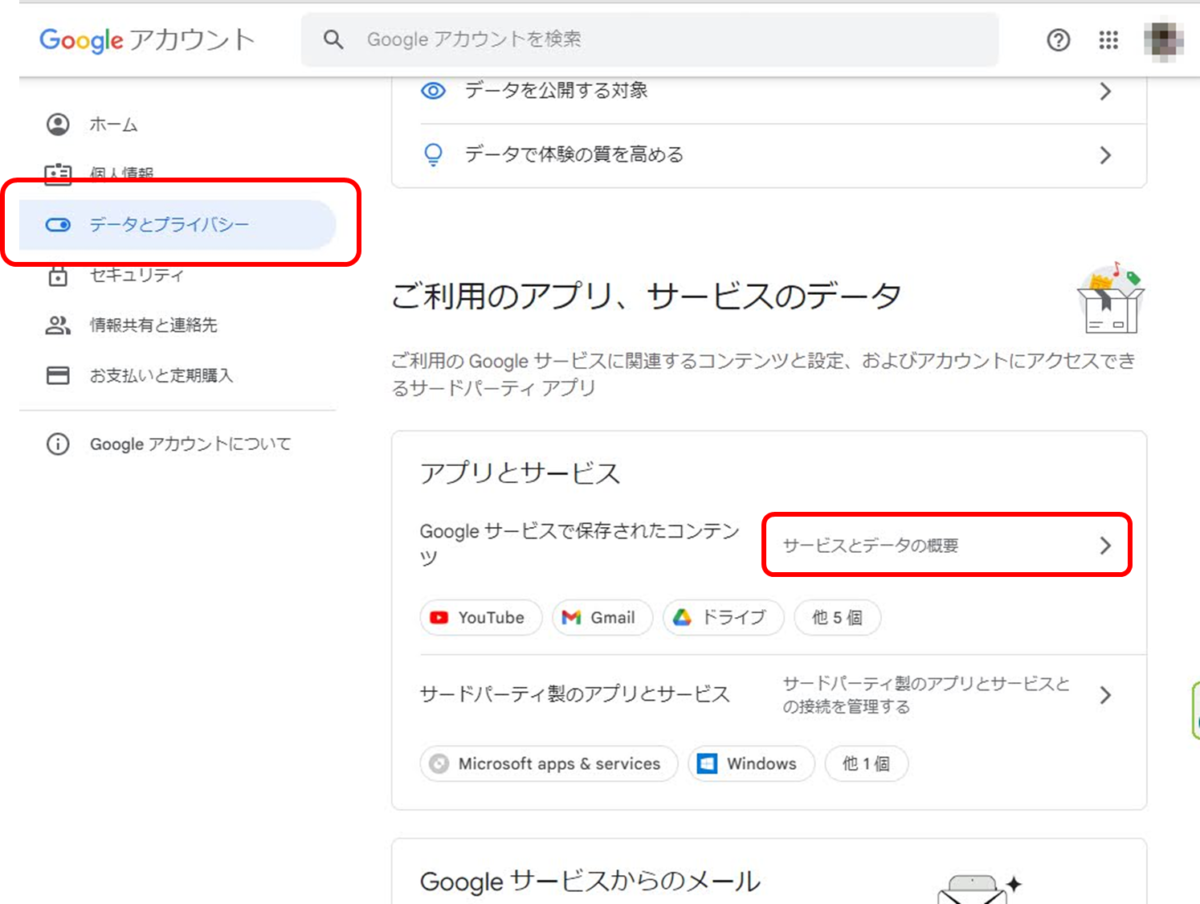Click the ホーム person icon

[58, 125]
